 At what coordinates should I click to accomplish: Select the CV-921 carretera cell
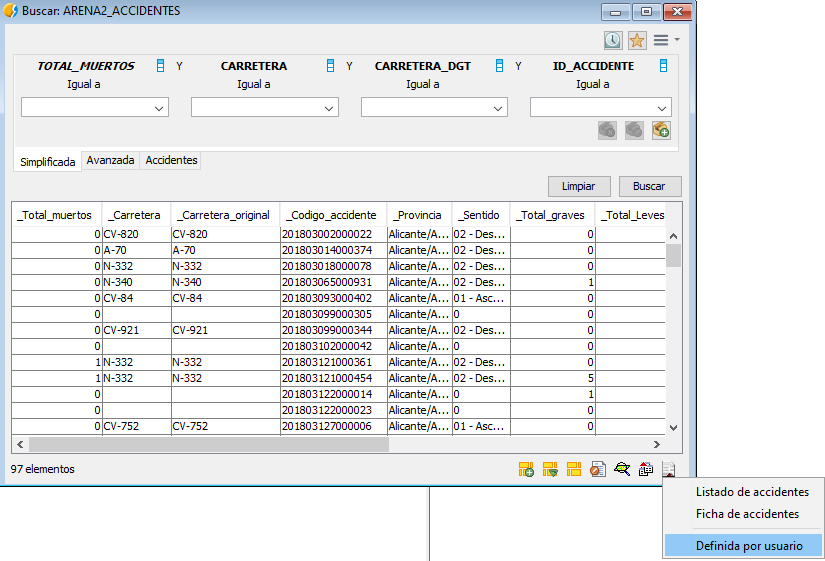point(136,330)
